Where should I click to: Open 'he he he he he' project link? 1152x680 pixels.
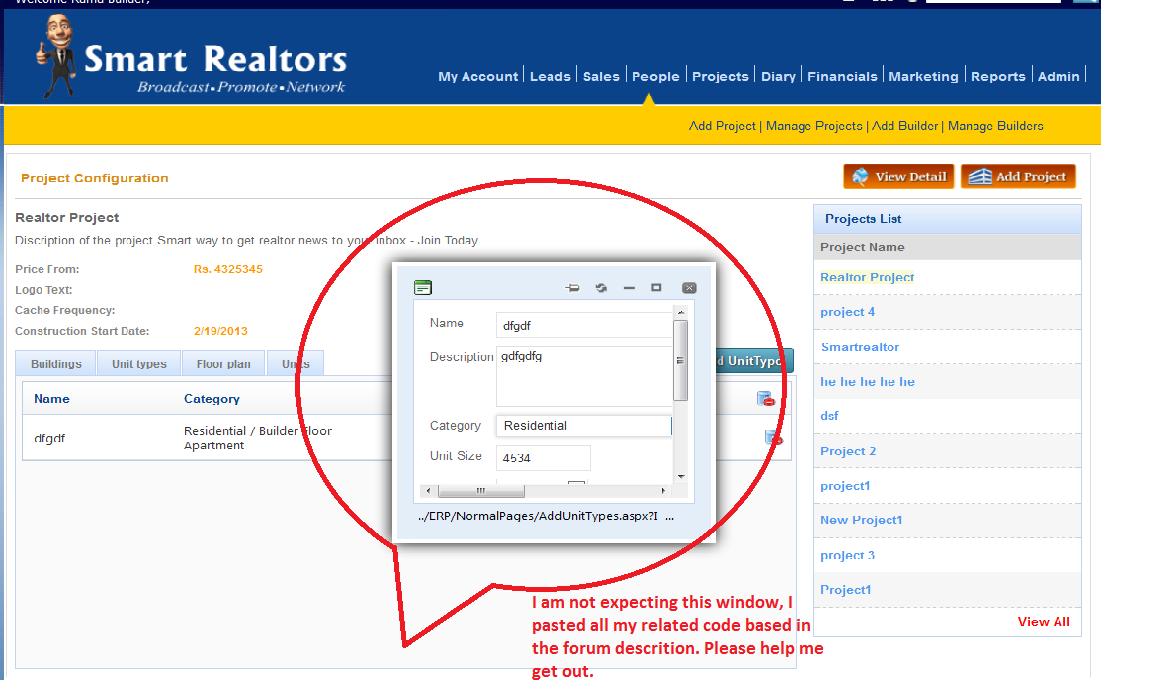(x=867, y=382)
